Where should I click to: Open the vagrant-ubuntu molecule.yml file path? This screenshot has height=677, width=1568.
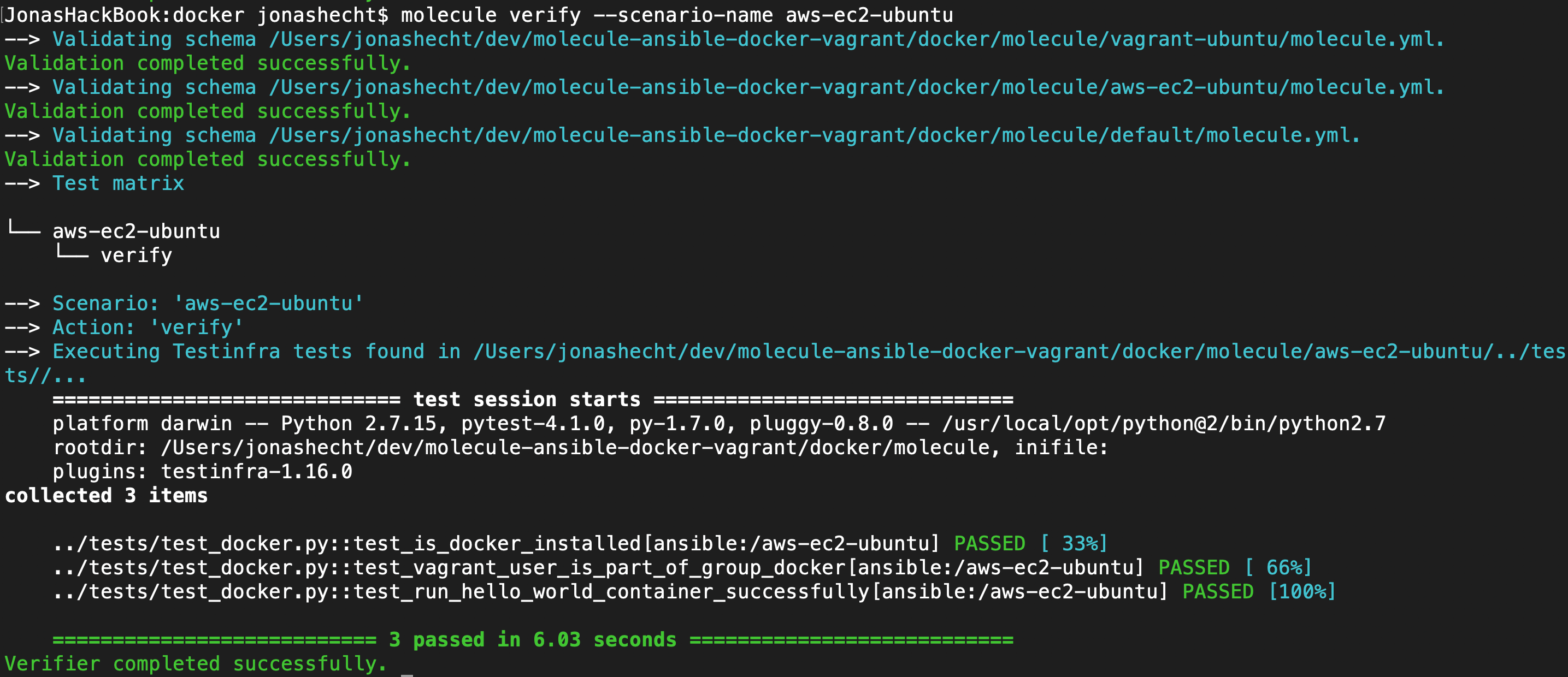(855, 39)
